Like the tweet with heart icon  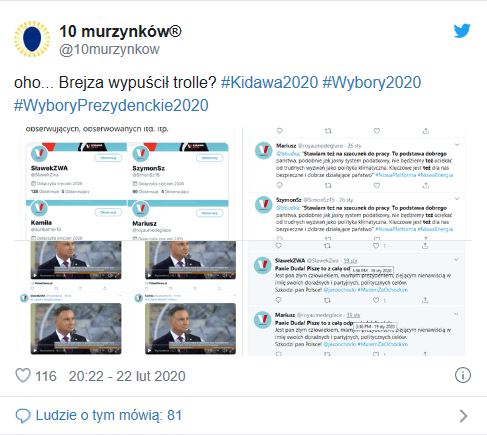point(23,375)
